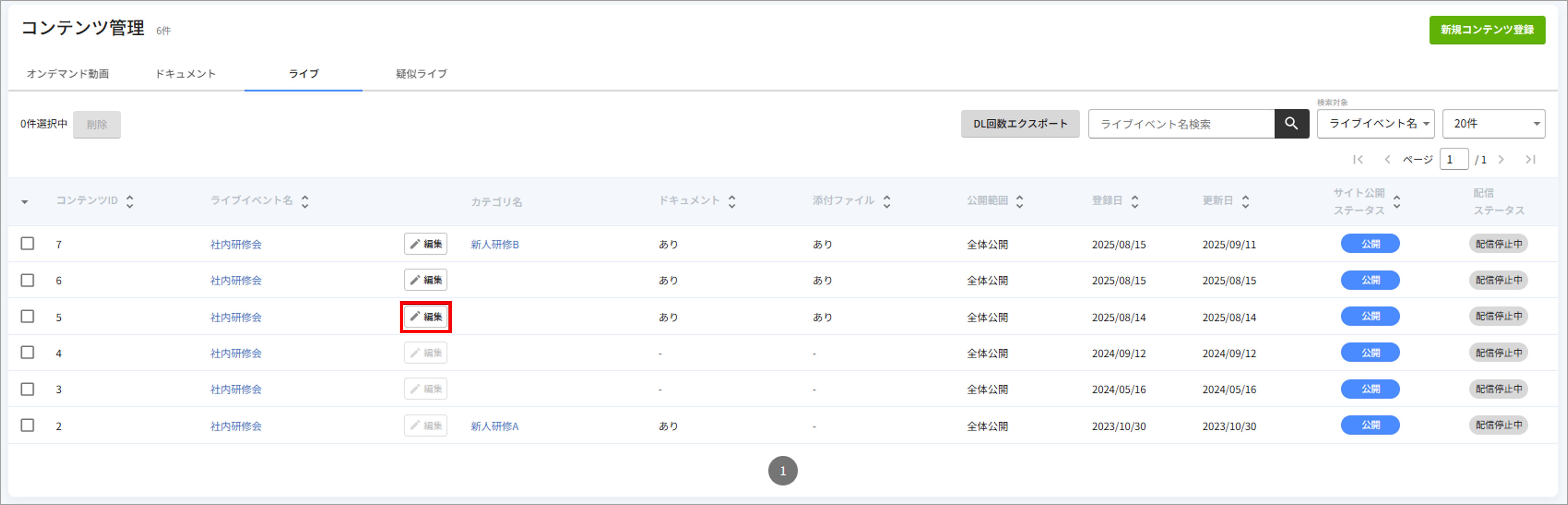Image resolution: width=1568 pixels, height=505 pixels.
Task: Select checkbox for content ID 2
Action: point(27,425)
